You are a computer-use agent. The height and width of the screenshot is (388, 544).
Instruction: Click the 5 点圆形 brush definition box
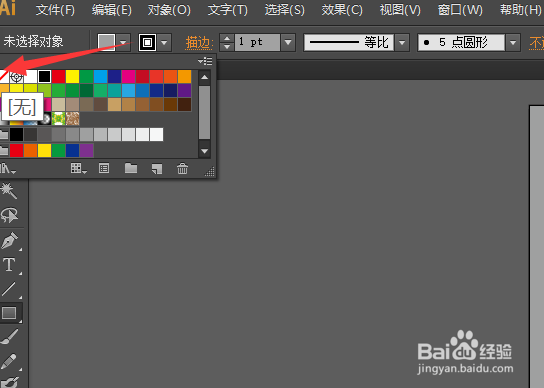pos(461,42)
